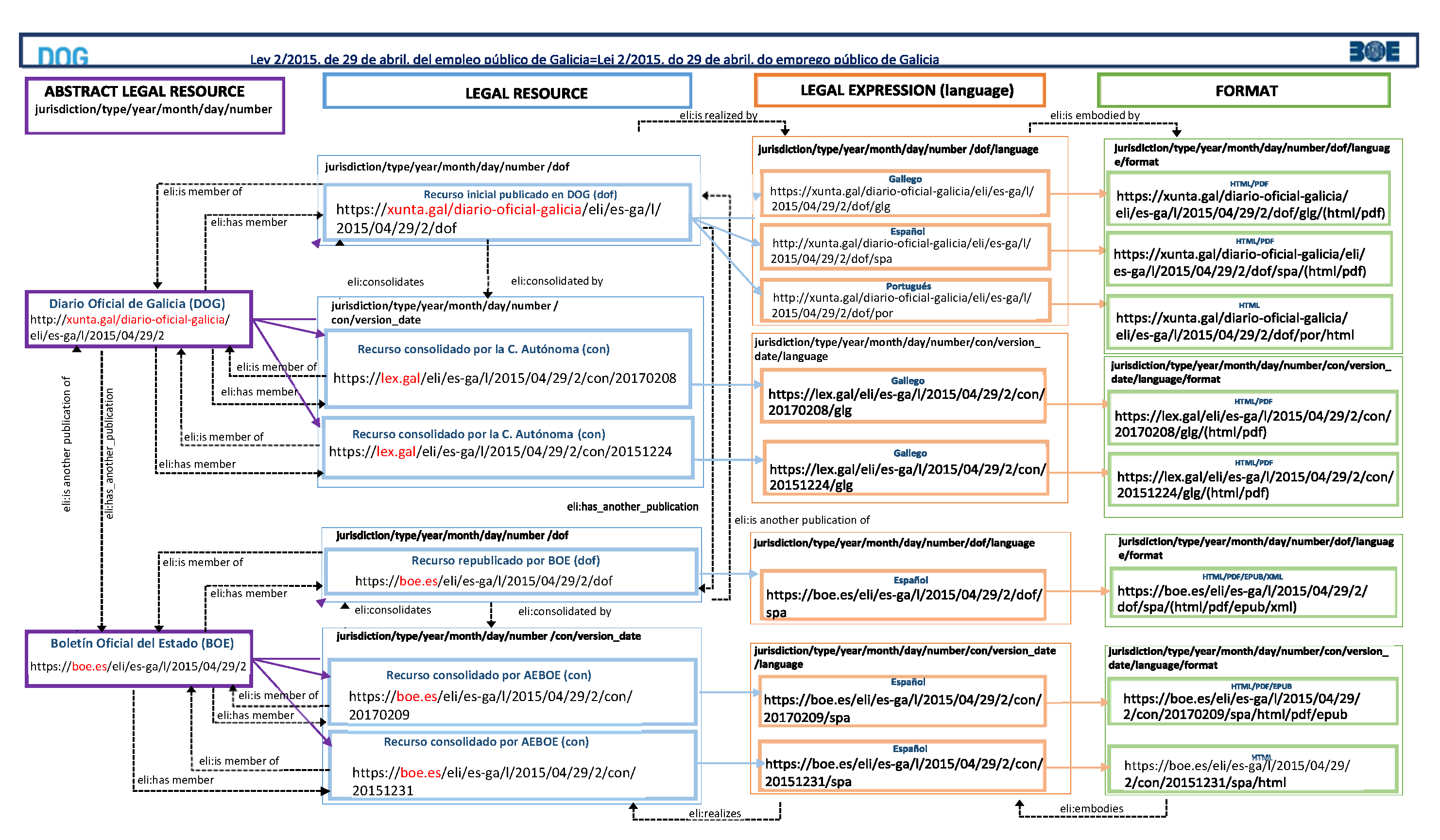
Task: Click the Español boe.es dof/spa expression link
Action: coord(904,603)
